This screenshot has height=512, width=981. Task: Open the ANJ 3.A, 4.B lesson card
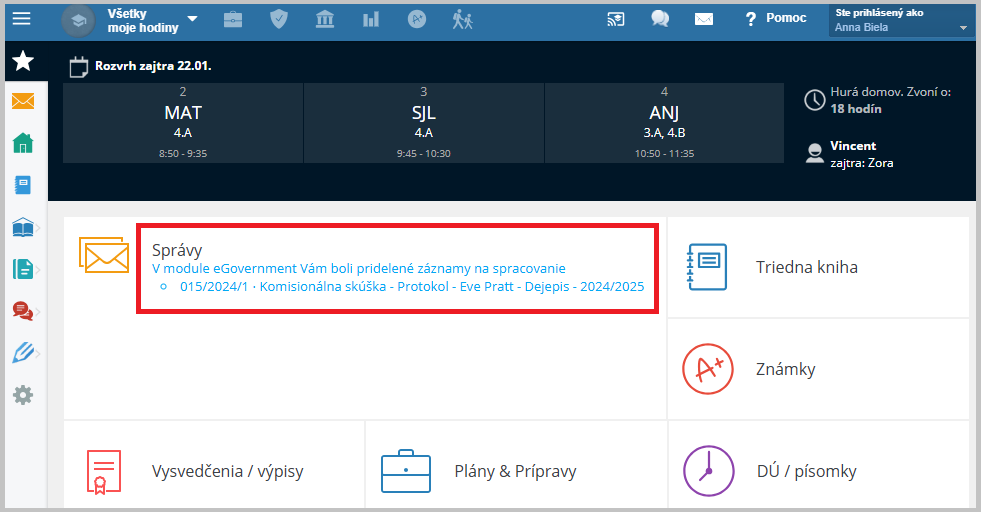click(664, 123)
